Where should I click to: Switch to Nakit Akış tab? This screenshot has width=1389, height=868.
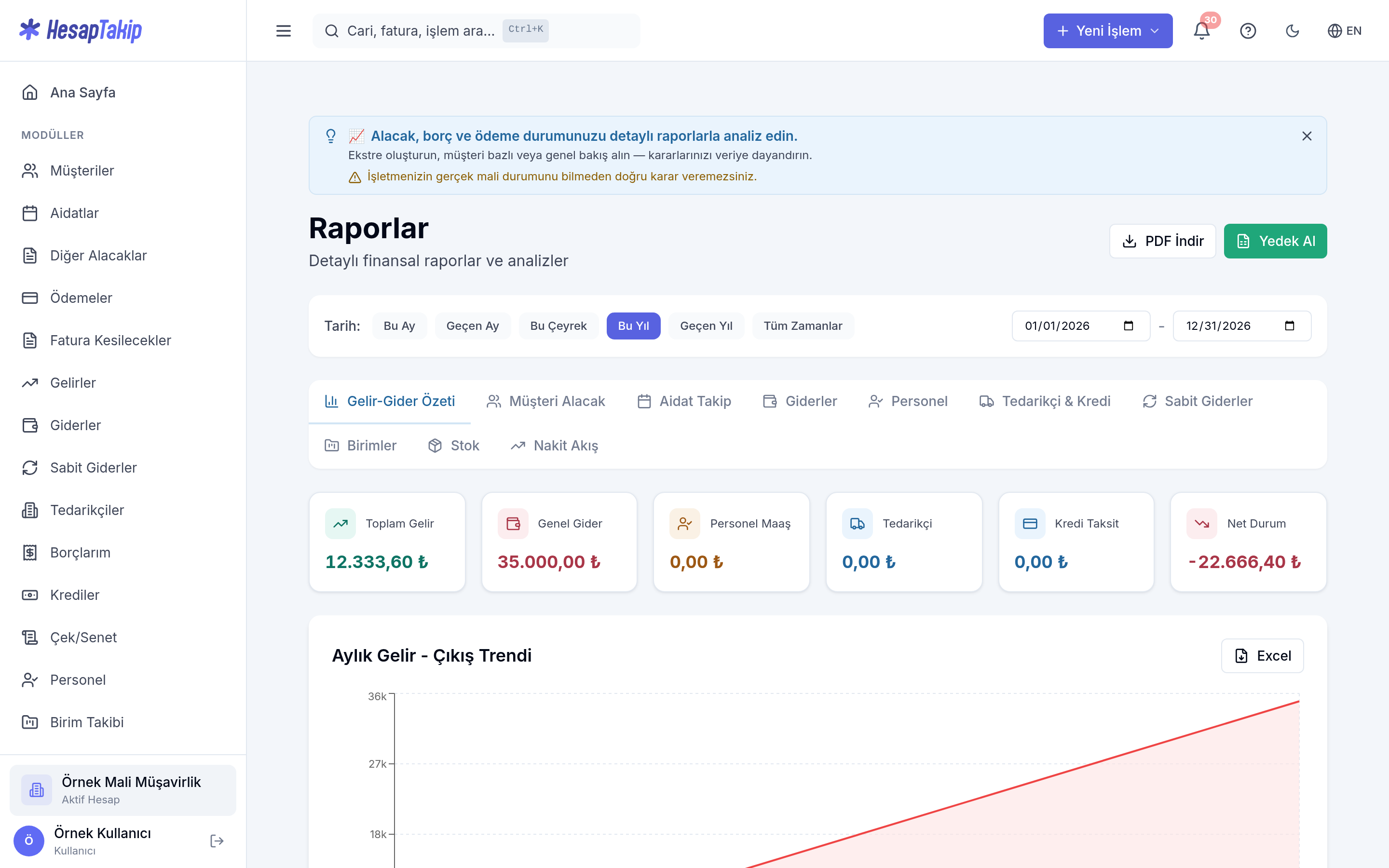(x=555, y=446)
